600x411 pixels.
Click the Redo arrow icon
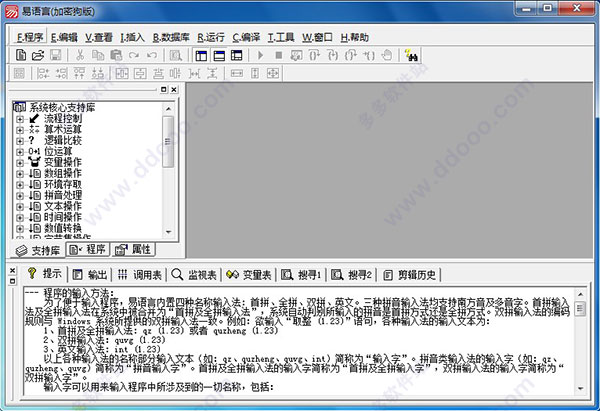click(x=134, y=55)
